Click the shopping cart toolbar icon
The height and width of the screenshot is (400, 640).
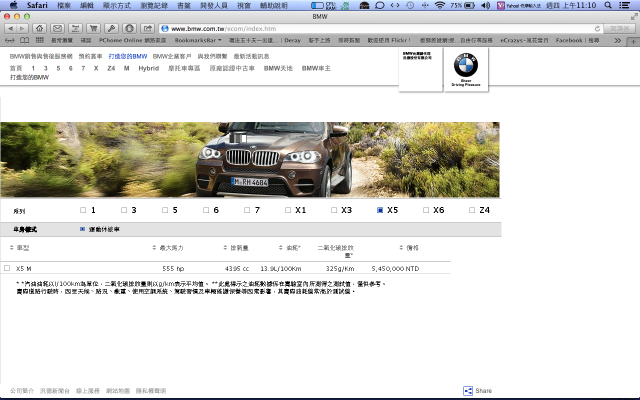click(93, 29)
